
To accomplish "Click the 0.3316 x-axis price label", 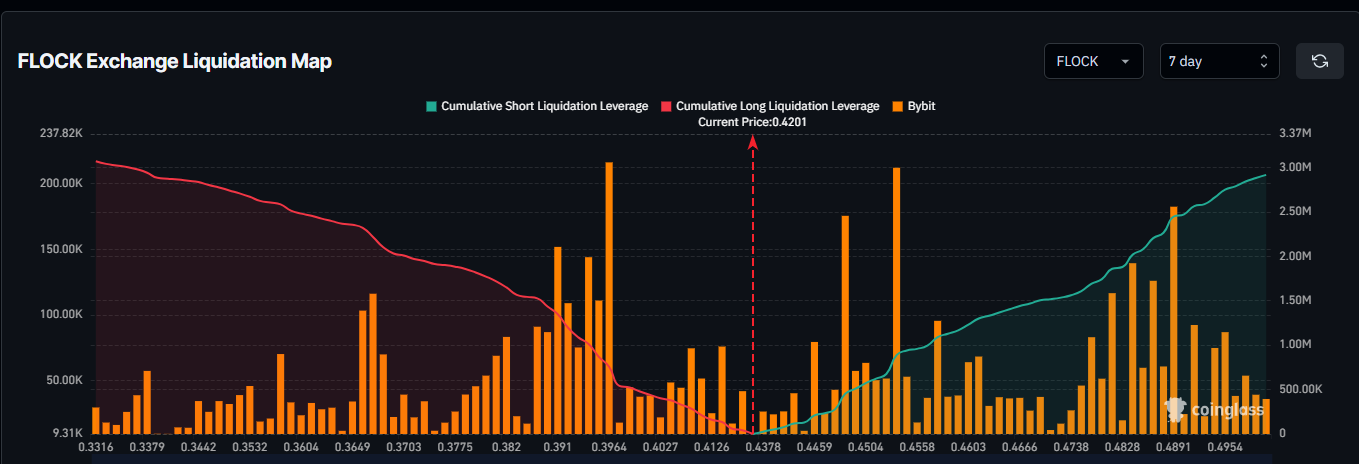I will [97, 446].
